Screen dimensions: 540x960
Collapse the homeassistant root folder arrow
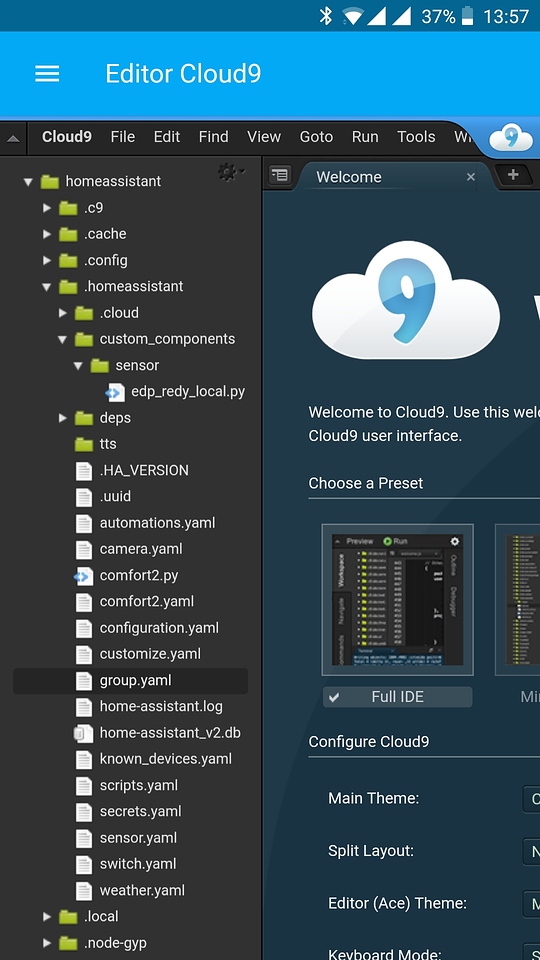[28, 181]
